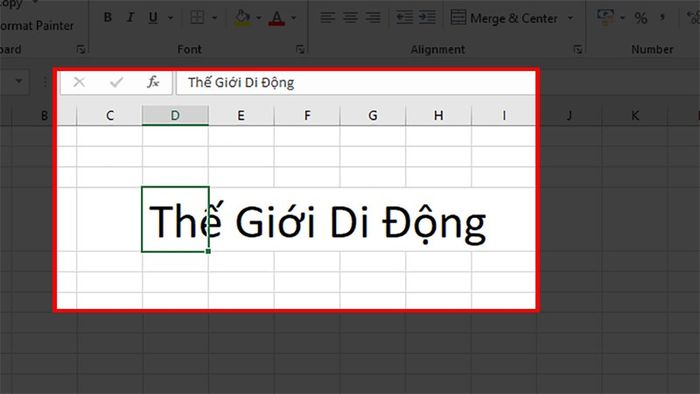Apply fill color bucket
The height and width of the screenshot is (394, 700).
coord(243,17)
